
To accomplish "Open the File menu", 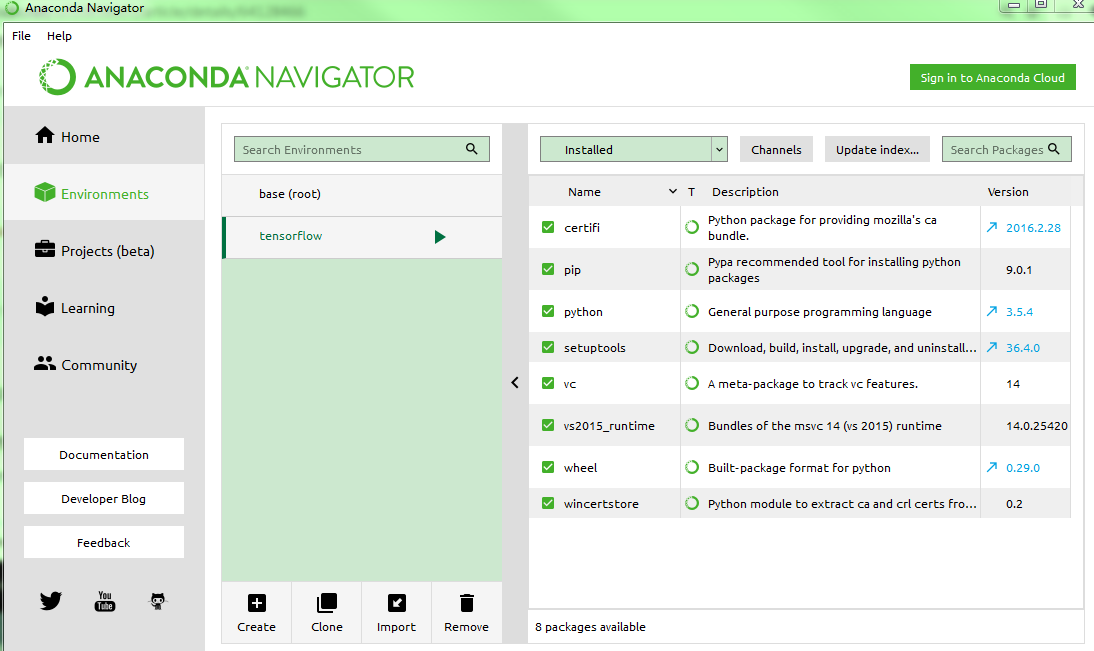I will [21, 36].
